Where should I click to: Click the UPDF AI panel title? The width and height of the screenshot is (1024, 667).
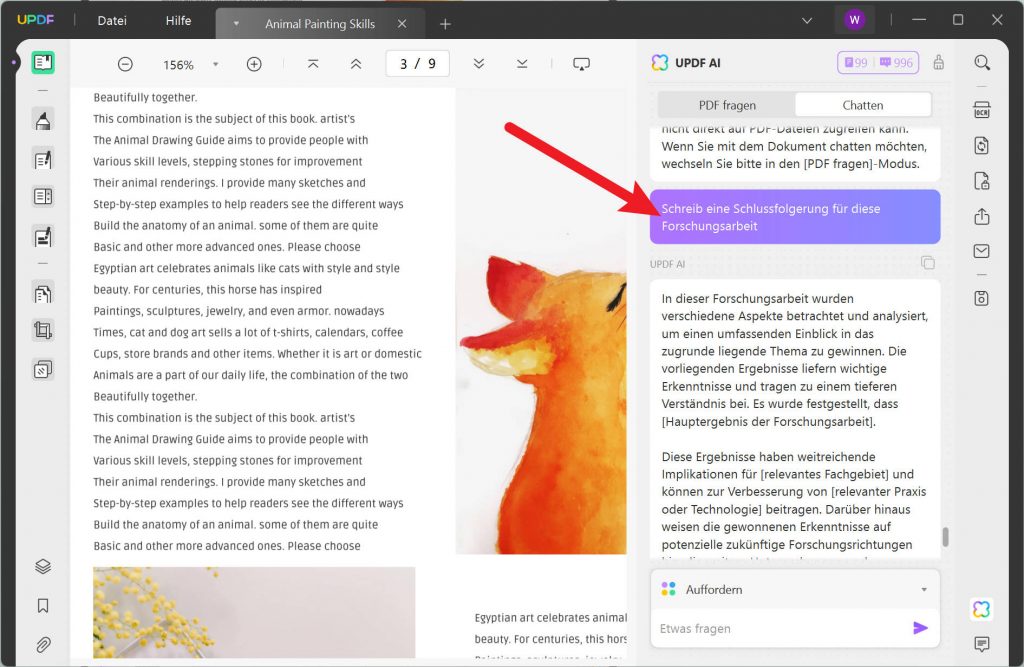point(697,63)
